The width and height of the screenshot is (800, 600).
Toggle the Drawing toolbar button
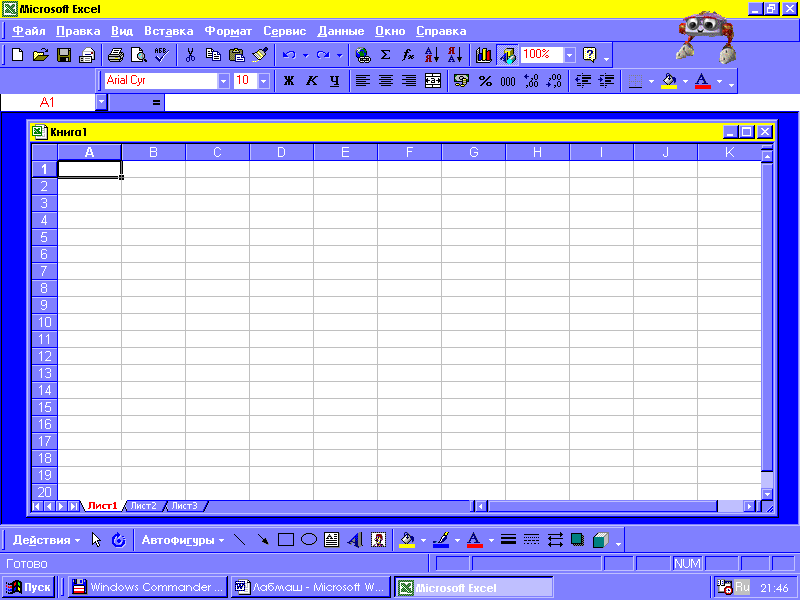click(507, 55)
